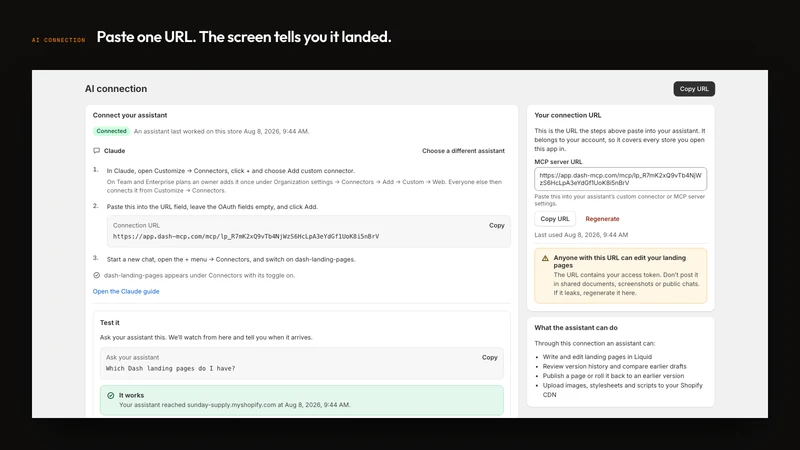Click the 'Test it' heading
The image size is (800, 450).
pyautogui.click(x=110, y=323)
